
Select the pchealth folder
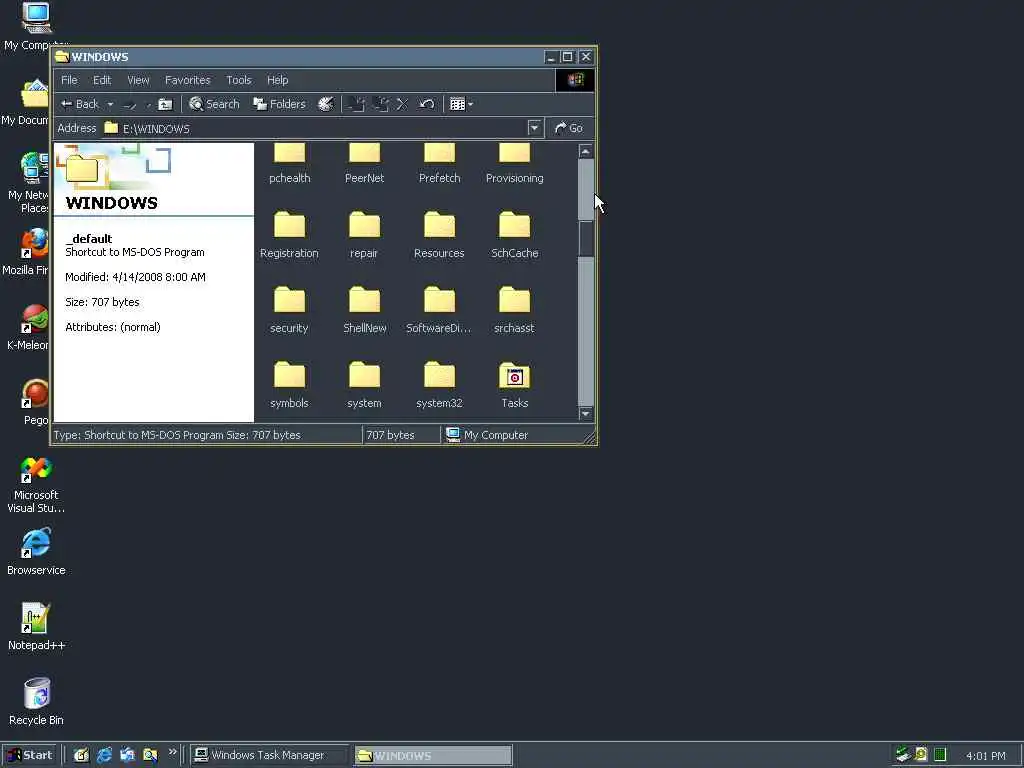pos(289,165)
